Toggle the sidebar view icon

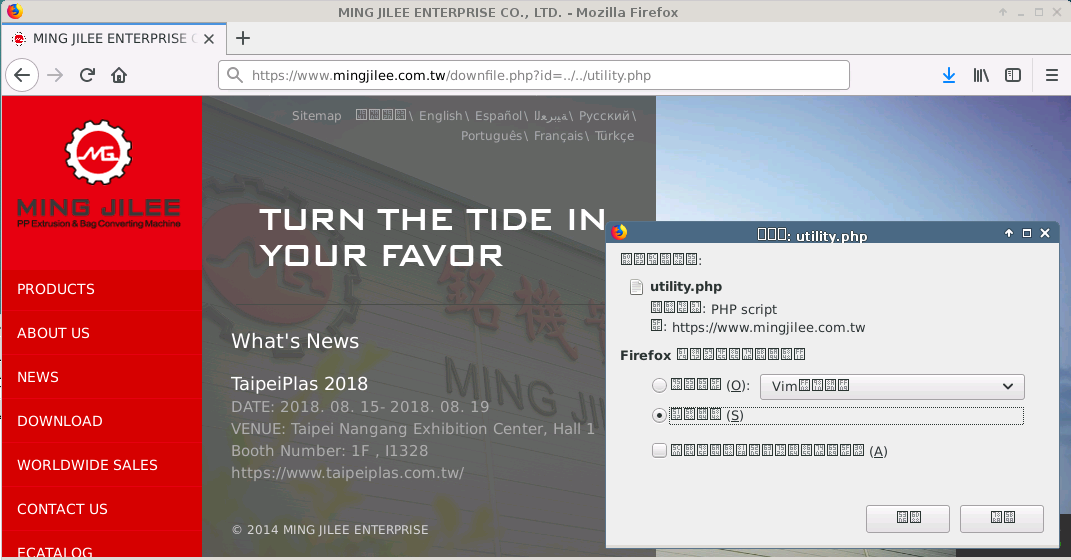coord(1013,75)
